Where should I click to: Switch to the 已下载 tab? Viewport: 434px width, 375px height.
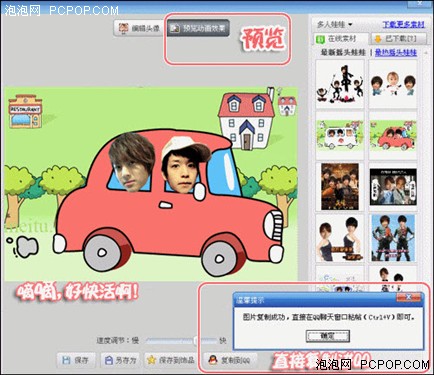(399, 39)
